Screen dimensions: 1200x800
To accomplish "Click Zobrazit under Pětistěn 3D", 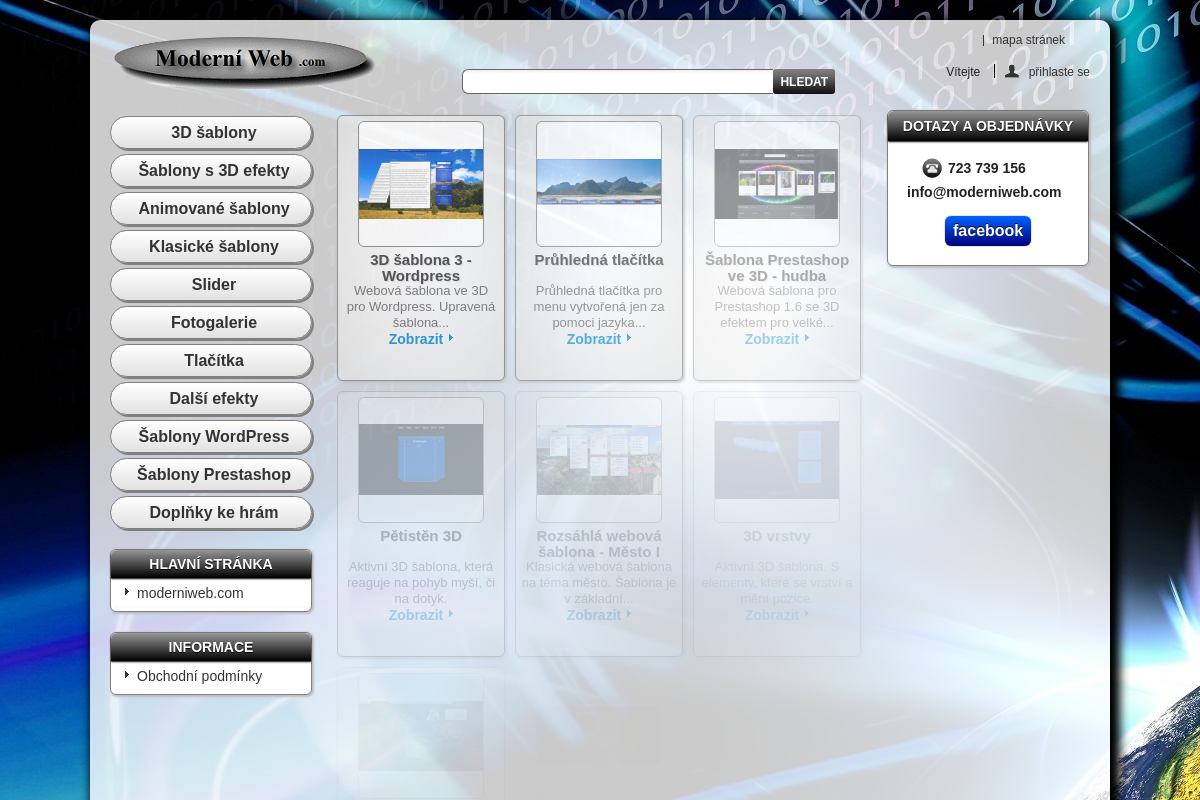I will [x=421, y=615].
